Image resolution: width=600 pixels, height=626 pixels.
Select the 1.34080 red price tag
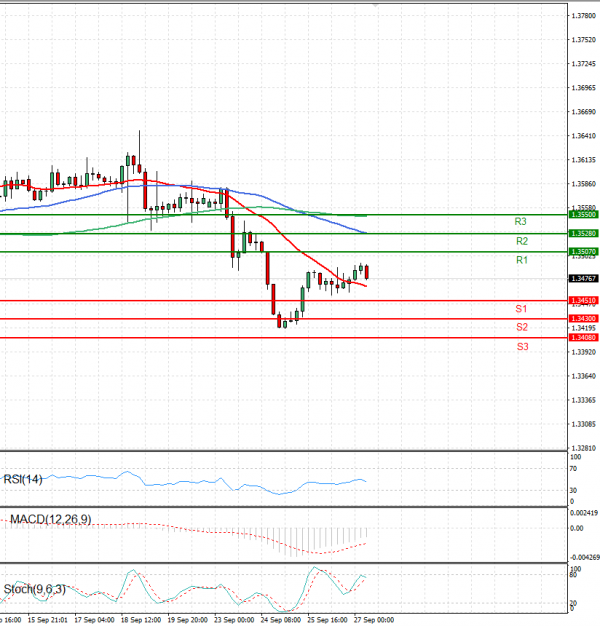coord(583,338)
